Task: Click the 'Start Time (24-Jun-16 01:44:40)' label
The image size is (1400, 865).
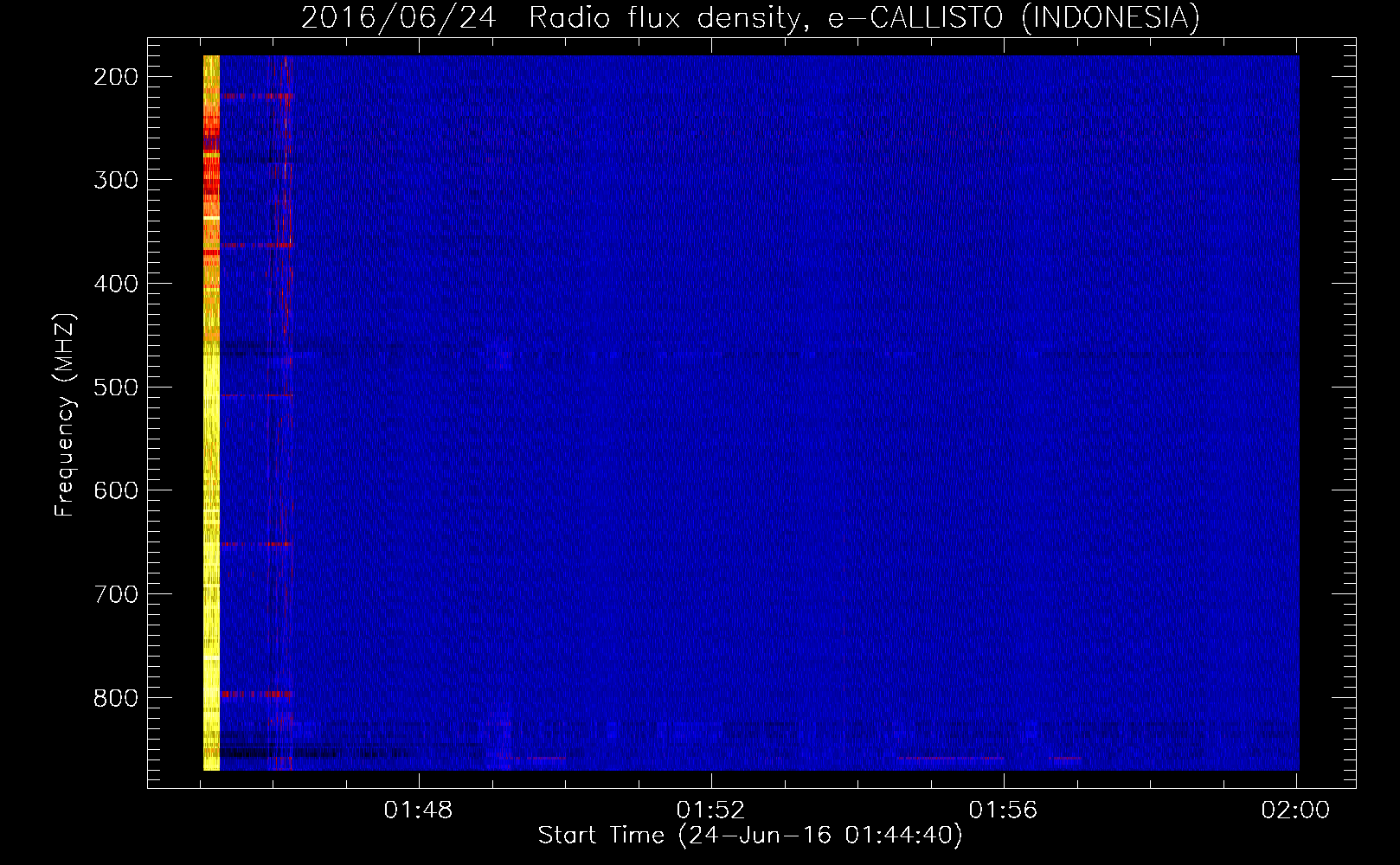Action: click(x=750, y=836)
